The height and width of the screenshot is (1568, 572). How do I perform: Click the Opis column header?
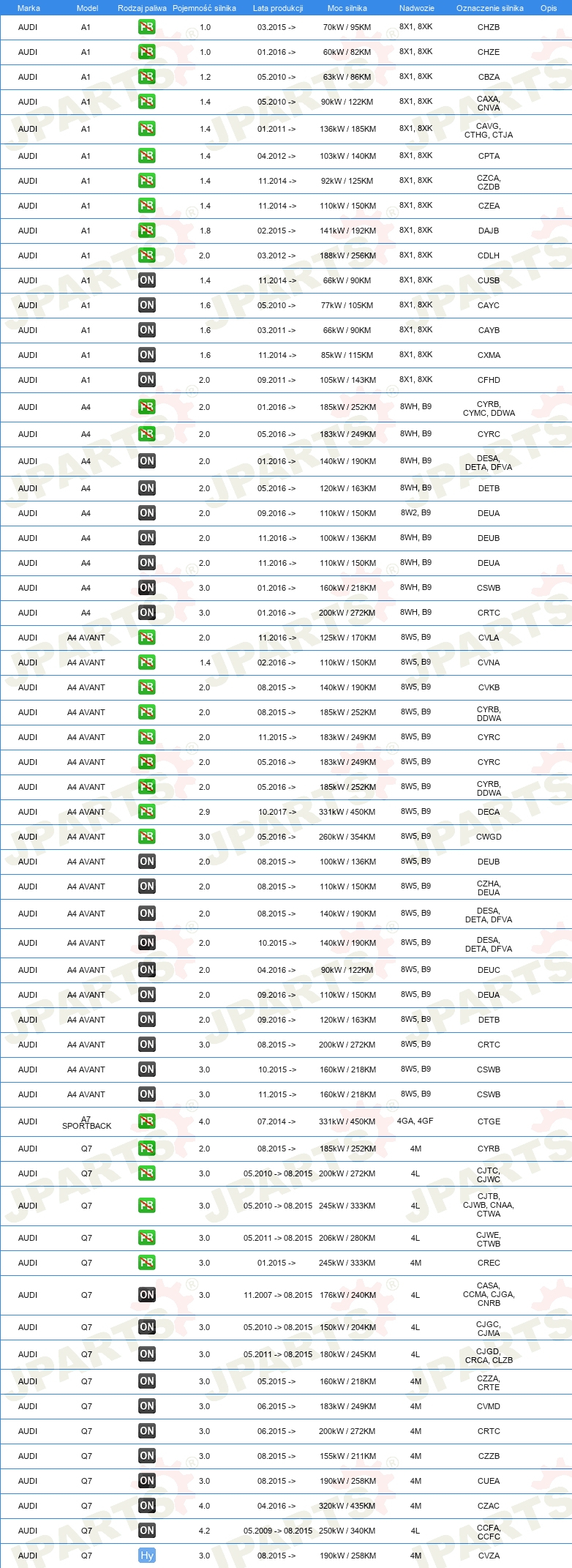coord(549,8)
